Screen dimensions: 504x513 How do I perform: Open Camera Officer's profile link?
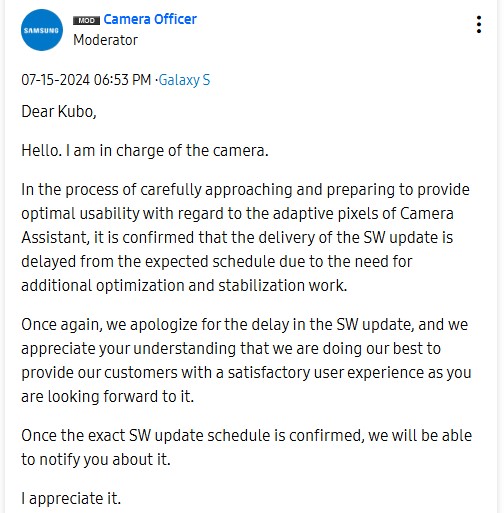pos(150,19)
